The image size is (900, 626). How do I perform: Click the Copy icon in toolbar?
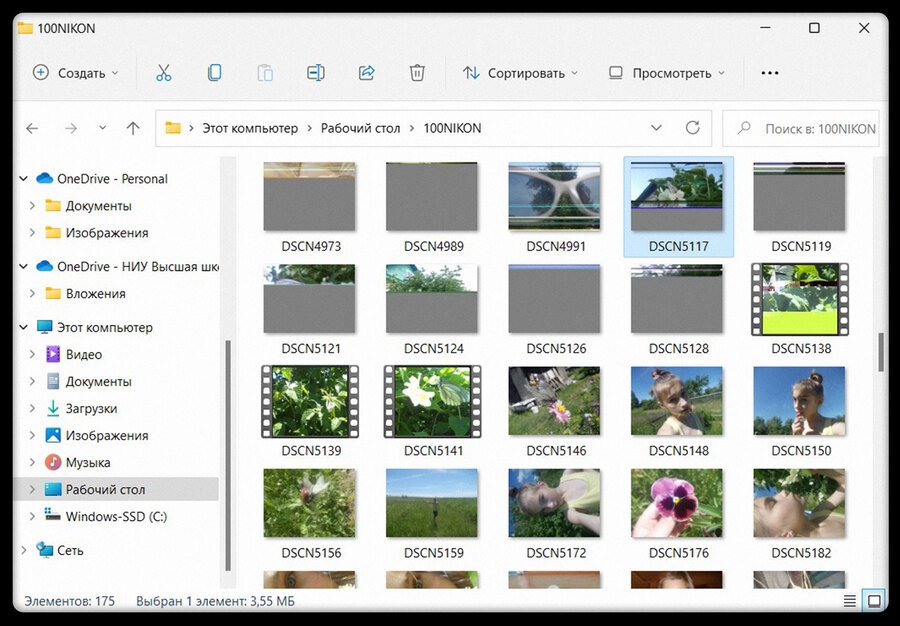tap(214, 73)
